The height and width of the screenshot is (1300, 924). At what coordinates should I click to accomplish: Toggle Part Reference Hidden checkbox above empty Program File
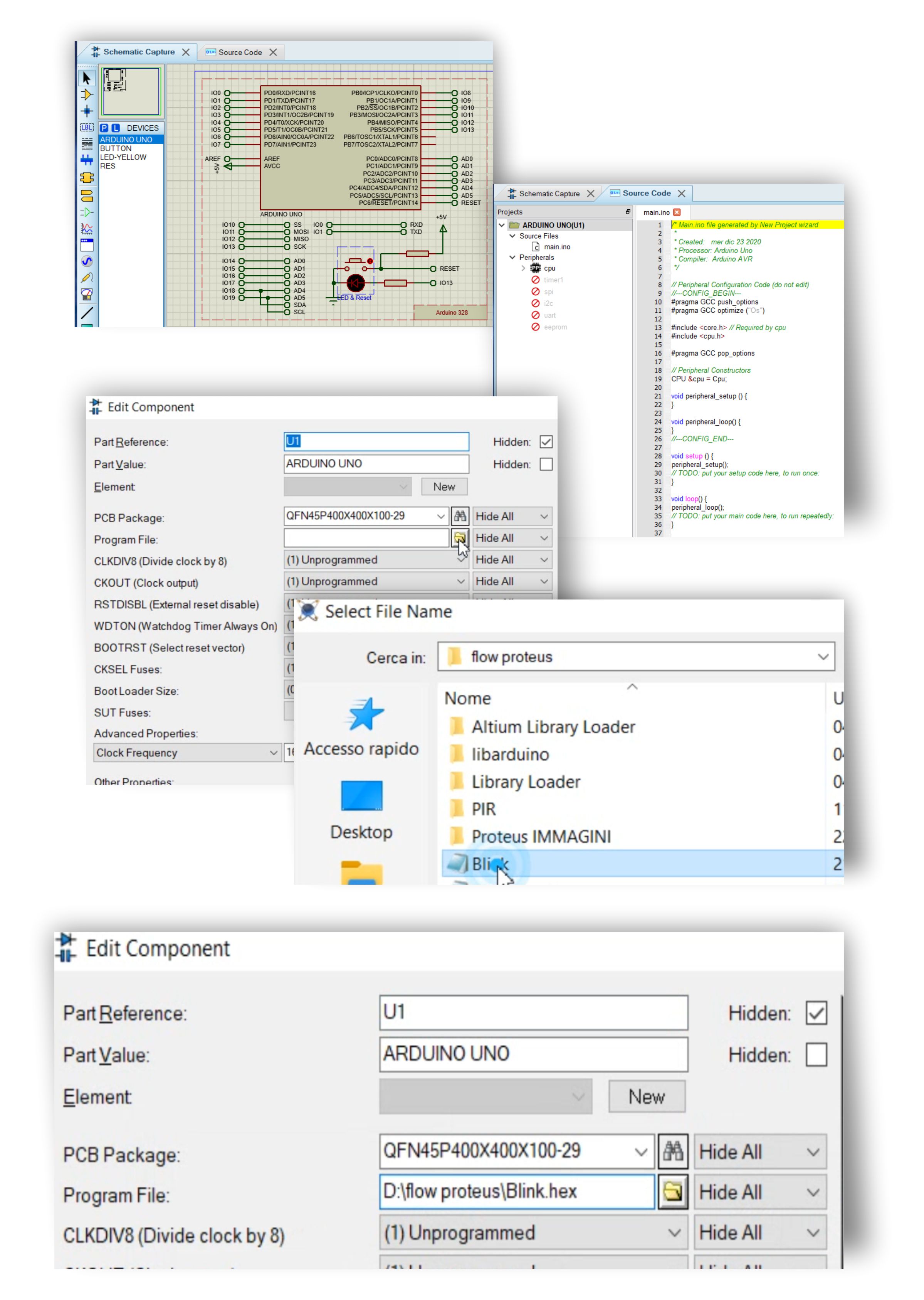[x=546, y=442]
